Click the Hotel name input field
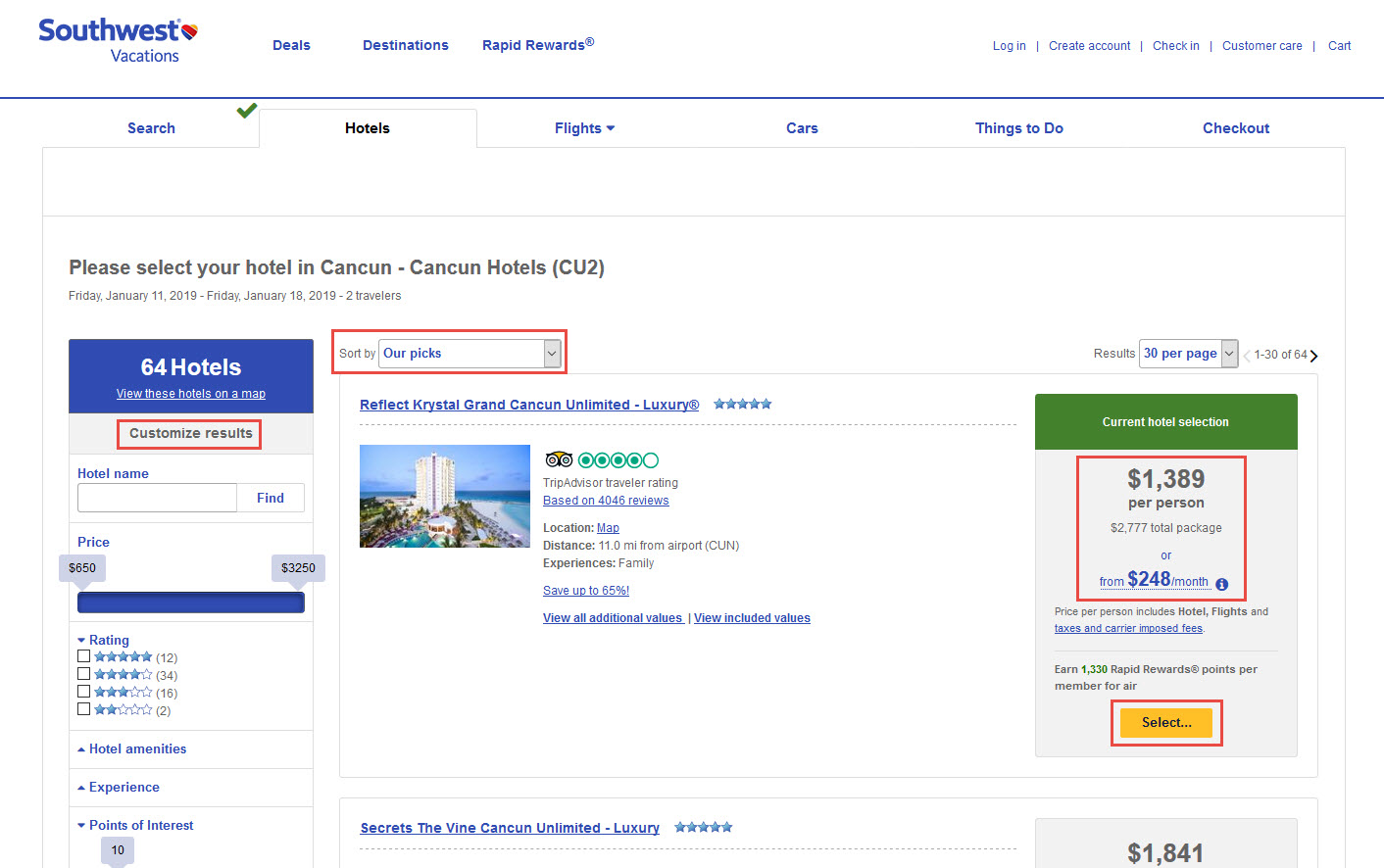Screen dimensions: 1384x868 [157, 498]
